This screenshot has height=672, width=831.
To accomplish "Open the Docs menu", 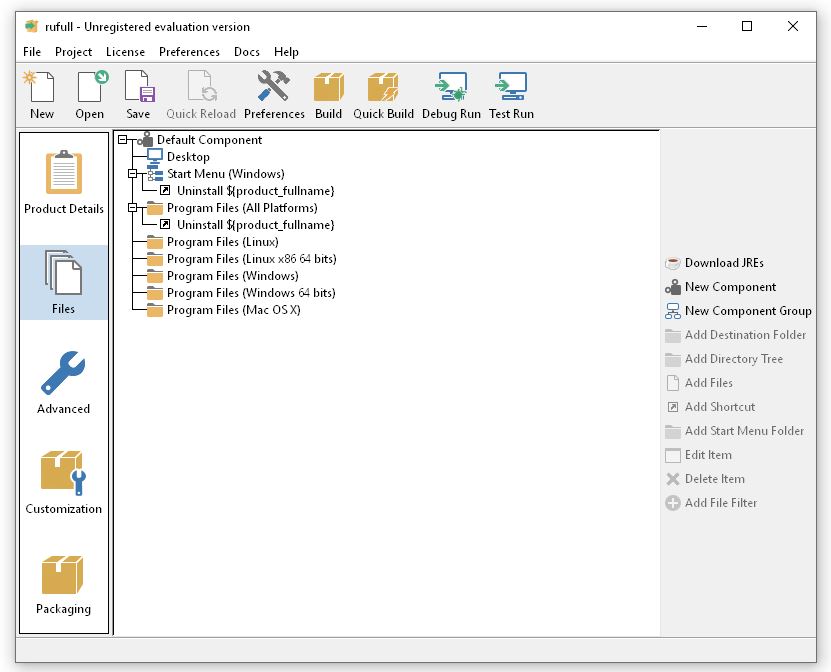I will [246, 52].
